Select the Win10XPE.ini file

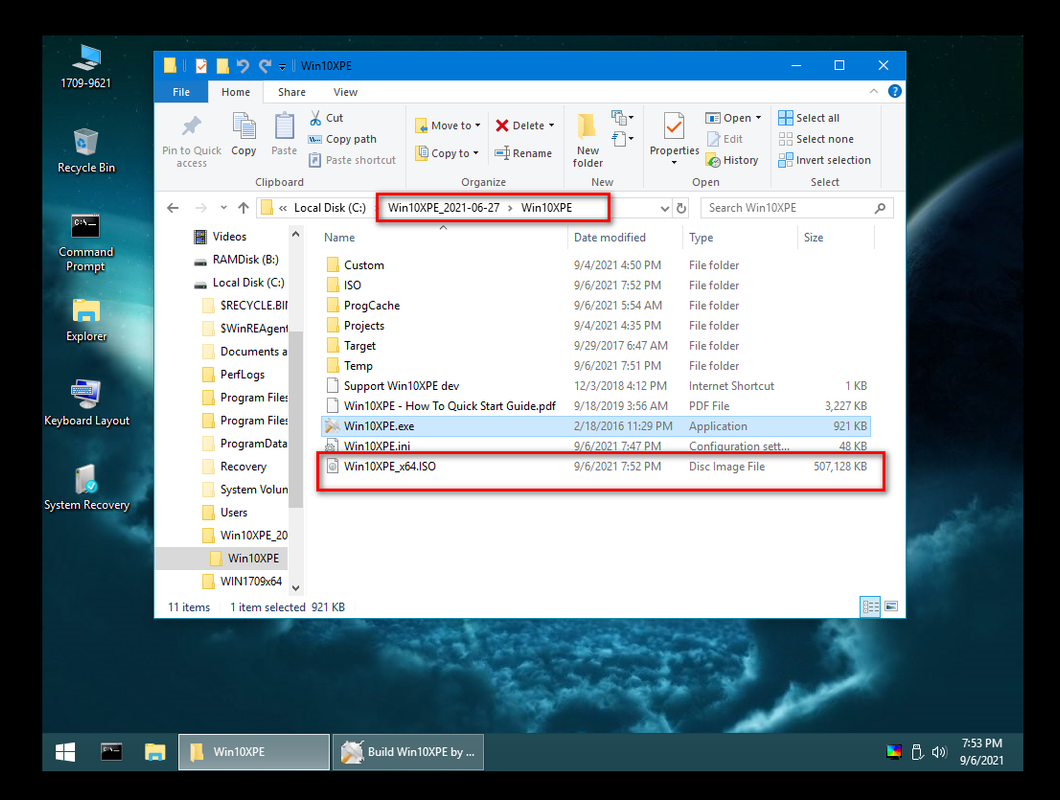596,446
